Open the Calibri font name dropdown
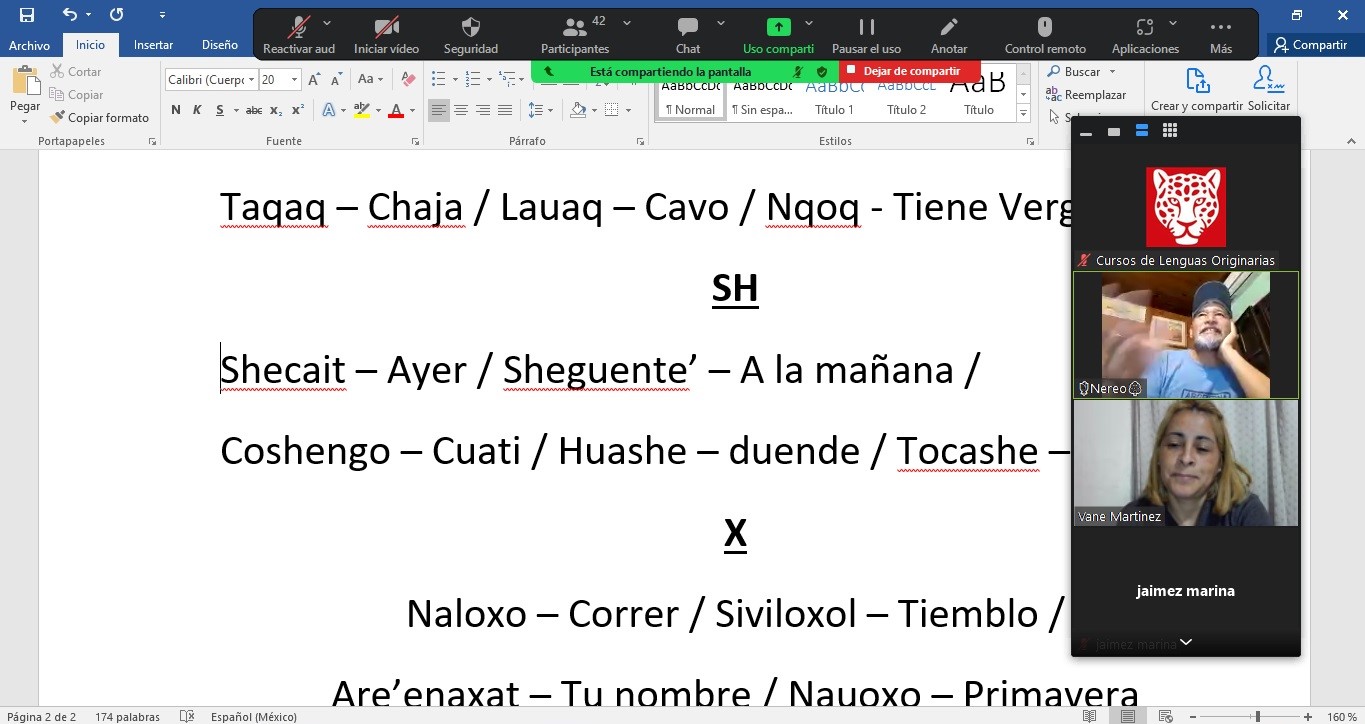The height and width of the screenshot is (724, 1365). coord(250,80)
